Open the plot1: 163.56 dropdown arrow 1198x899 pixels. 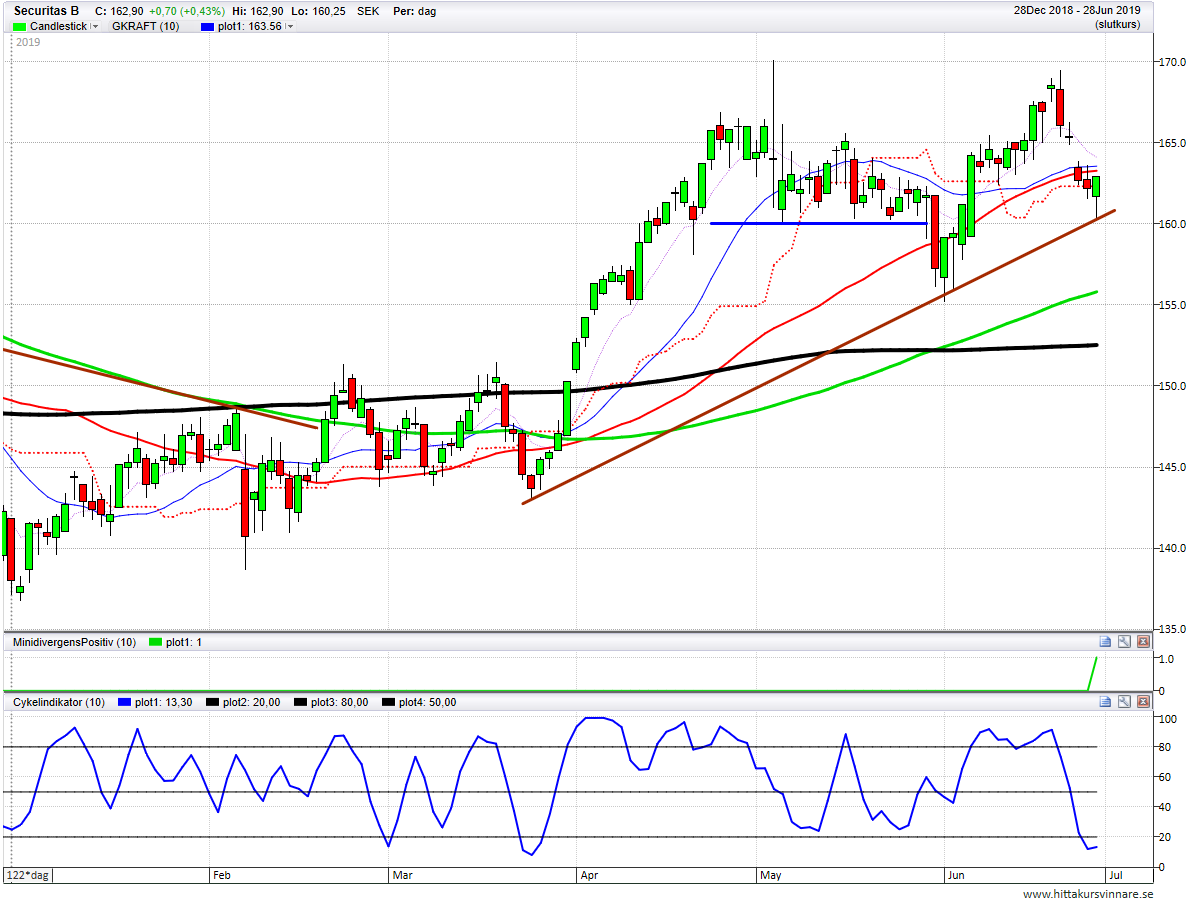click(290, 27)
